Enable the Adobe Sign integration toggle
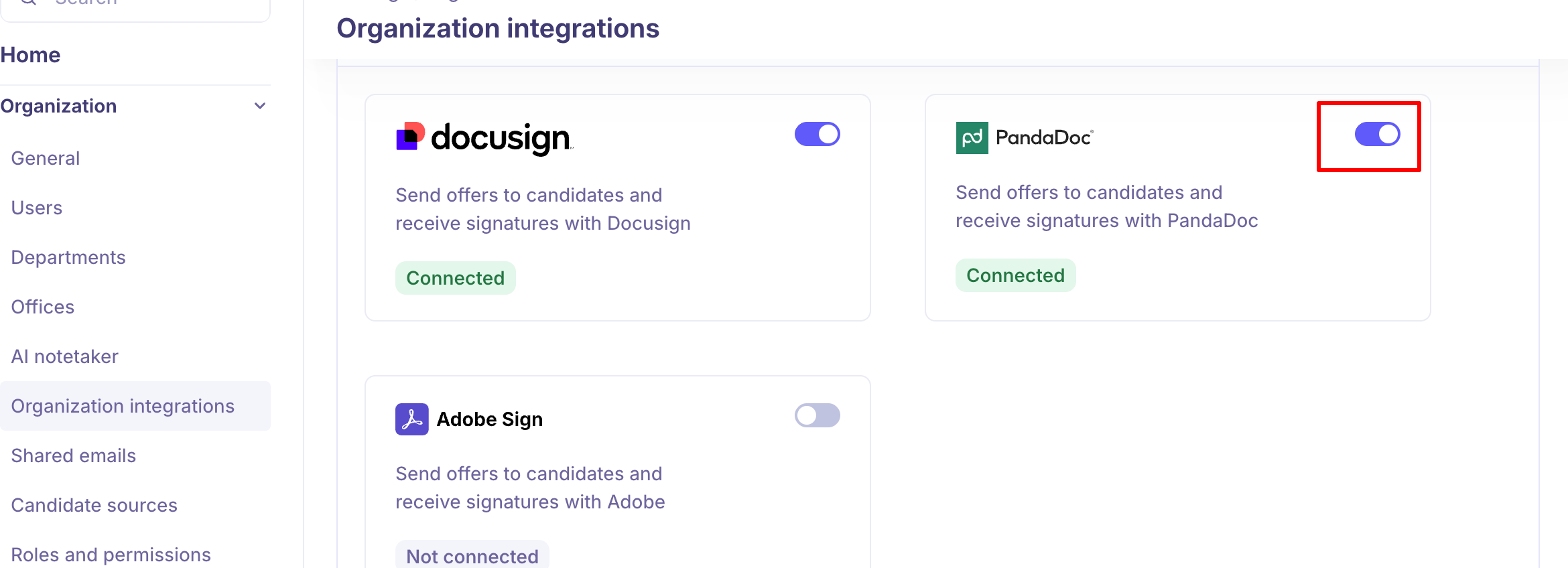The height and width of the screenshot is (568, 1568). click(817, 415)
